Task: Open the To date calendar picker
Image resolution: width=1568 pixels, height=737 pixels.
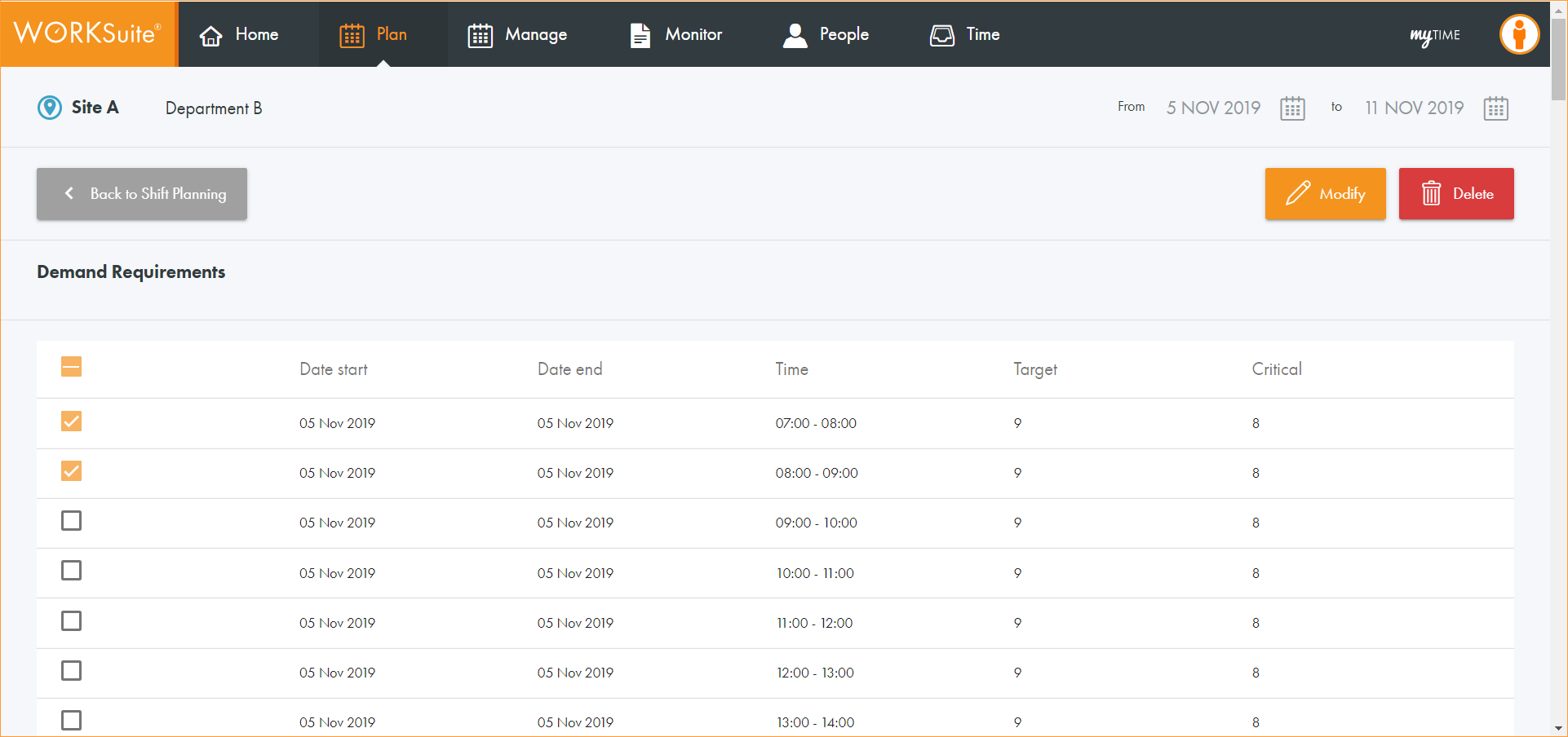Action: tap(1495, 108)
